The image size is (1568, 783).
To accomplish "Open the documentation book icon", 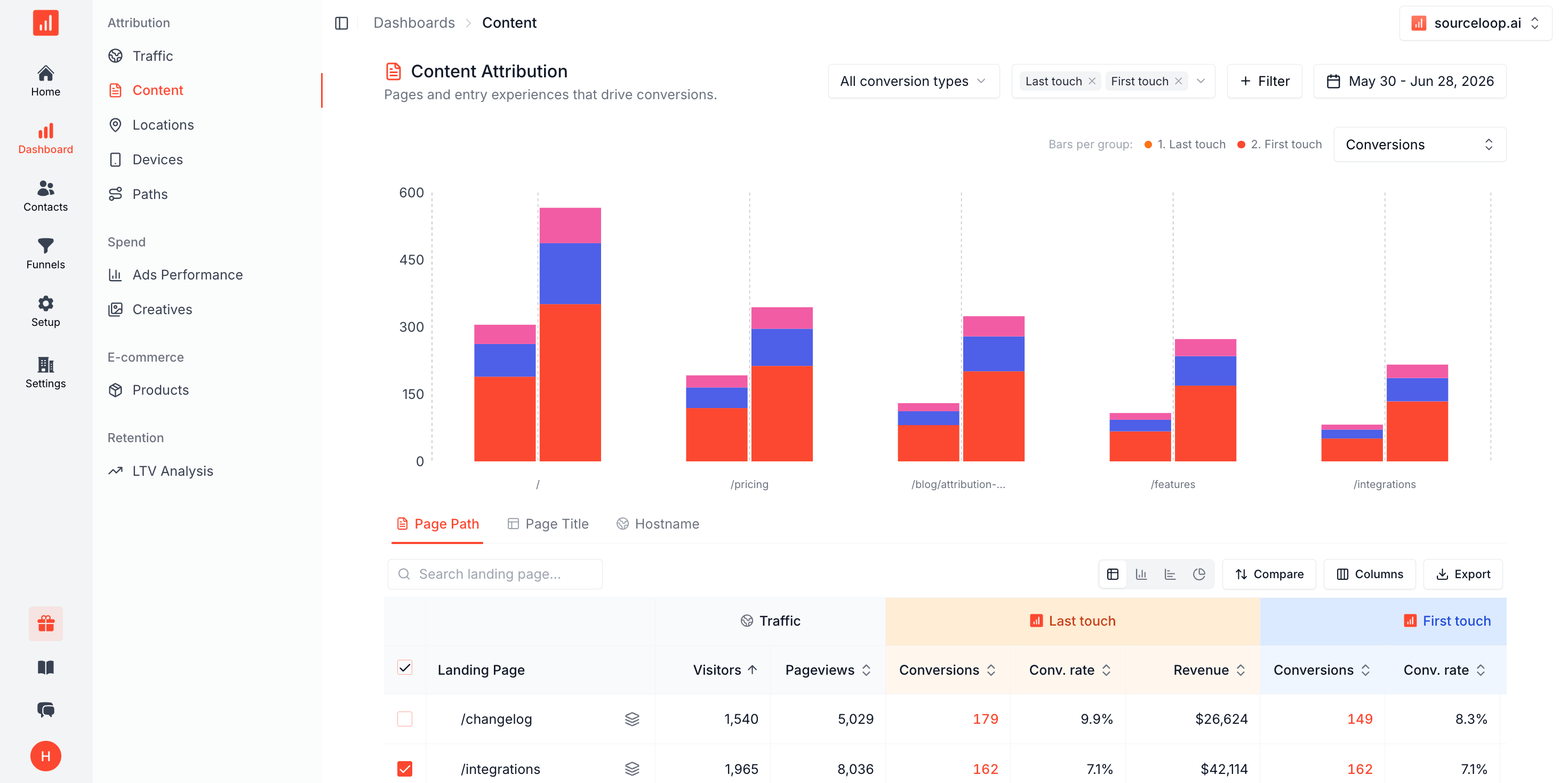I will point(46,667).
